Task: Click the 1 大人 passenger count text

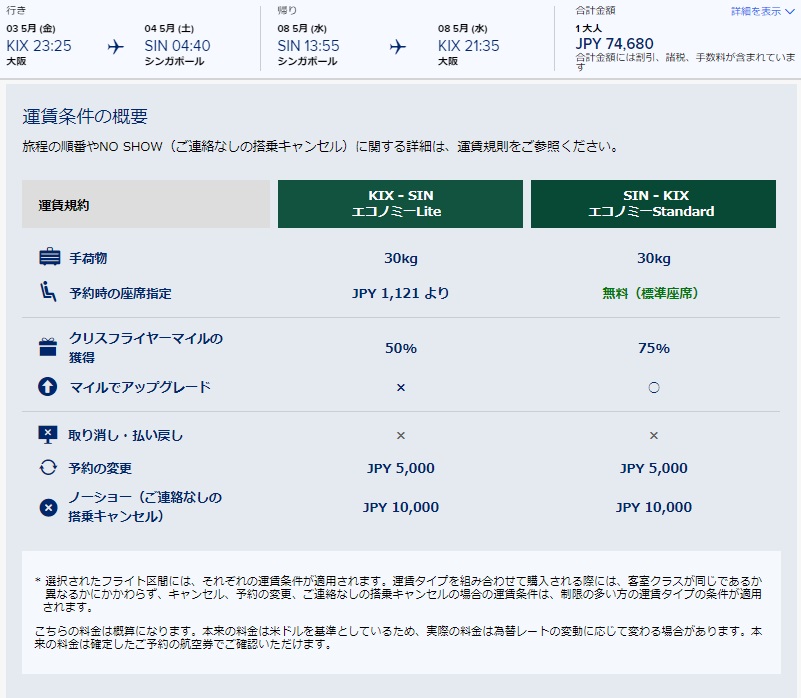Action: [588, 28]
